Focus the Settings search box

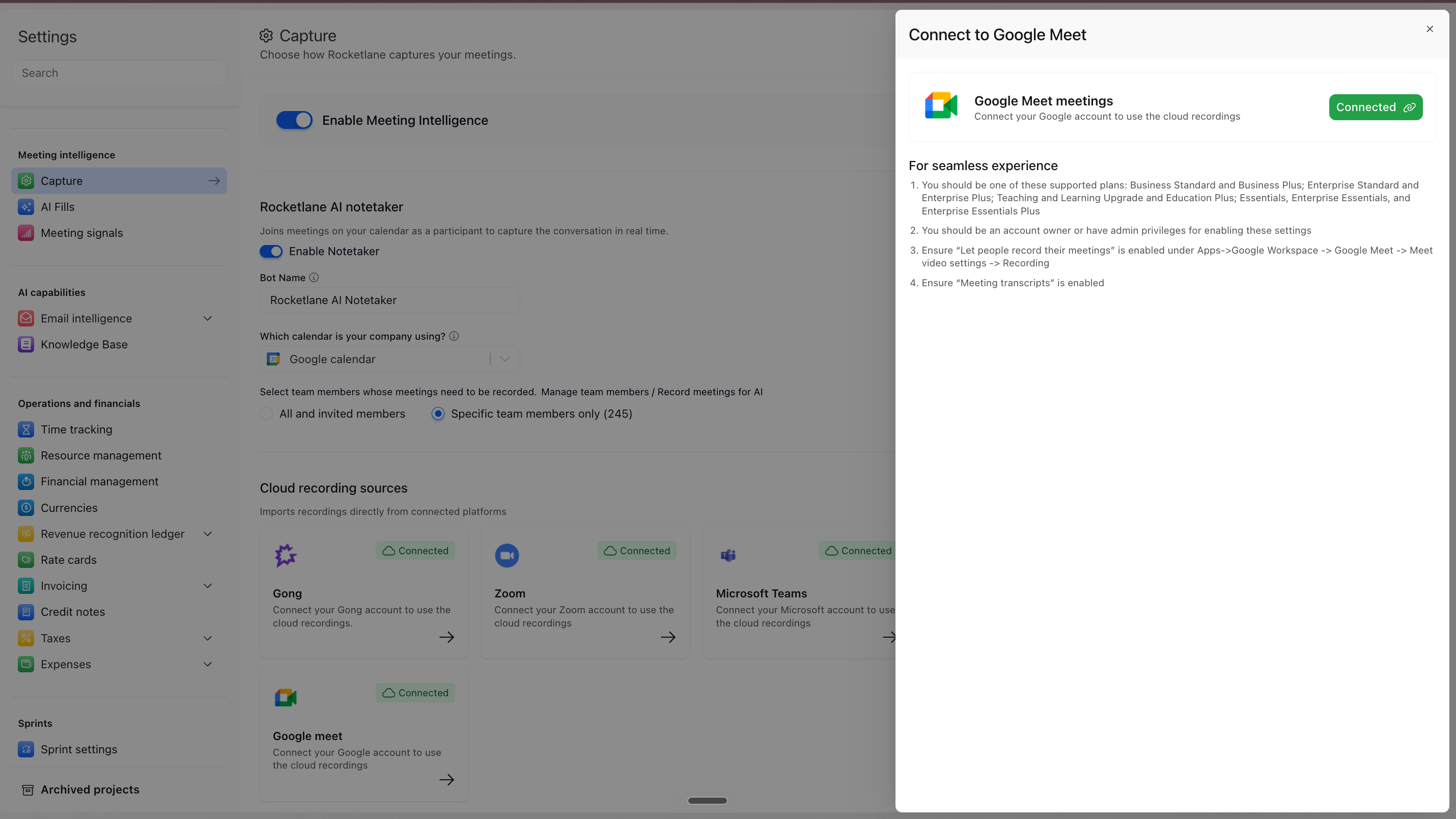coord(119,73)
